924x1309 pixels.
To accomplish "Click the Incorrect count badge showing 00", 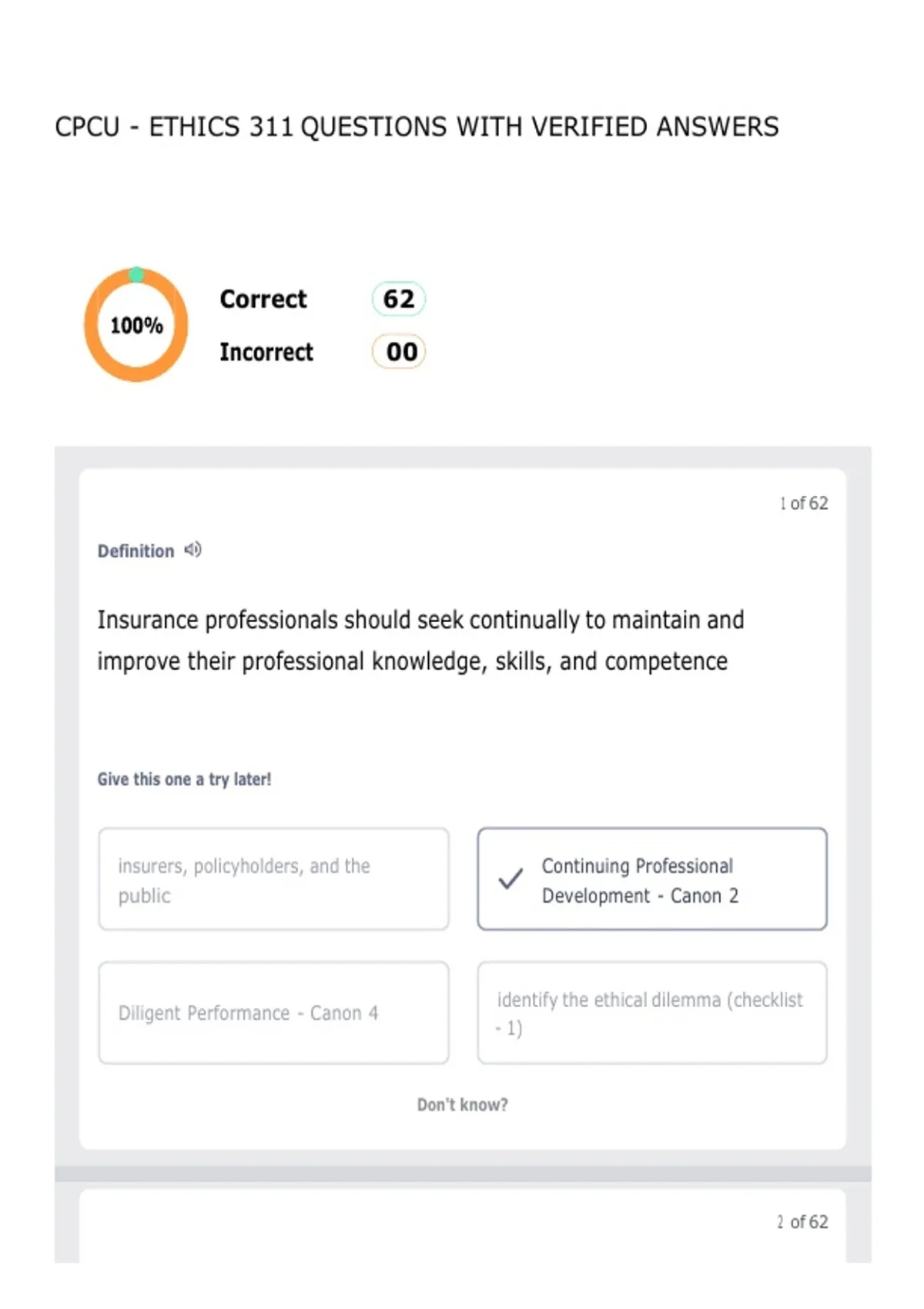I will (399, 352).
